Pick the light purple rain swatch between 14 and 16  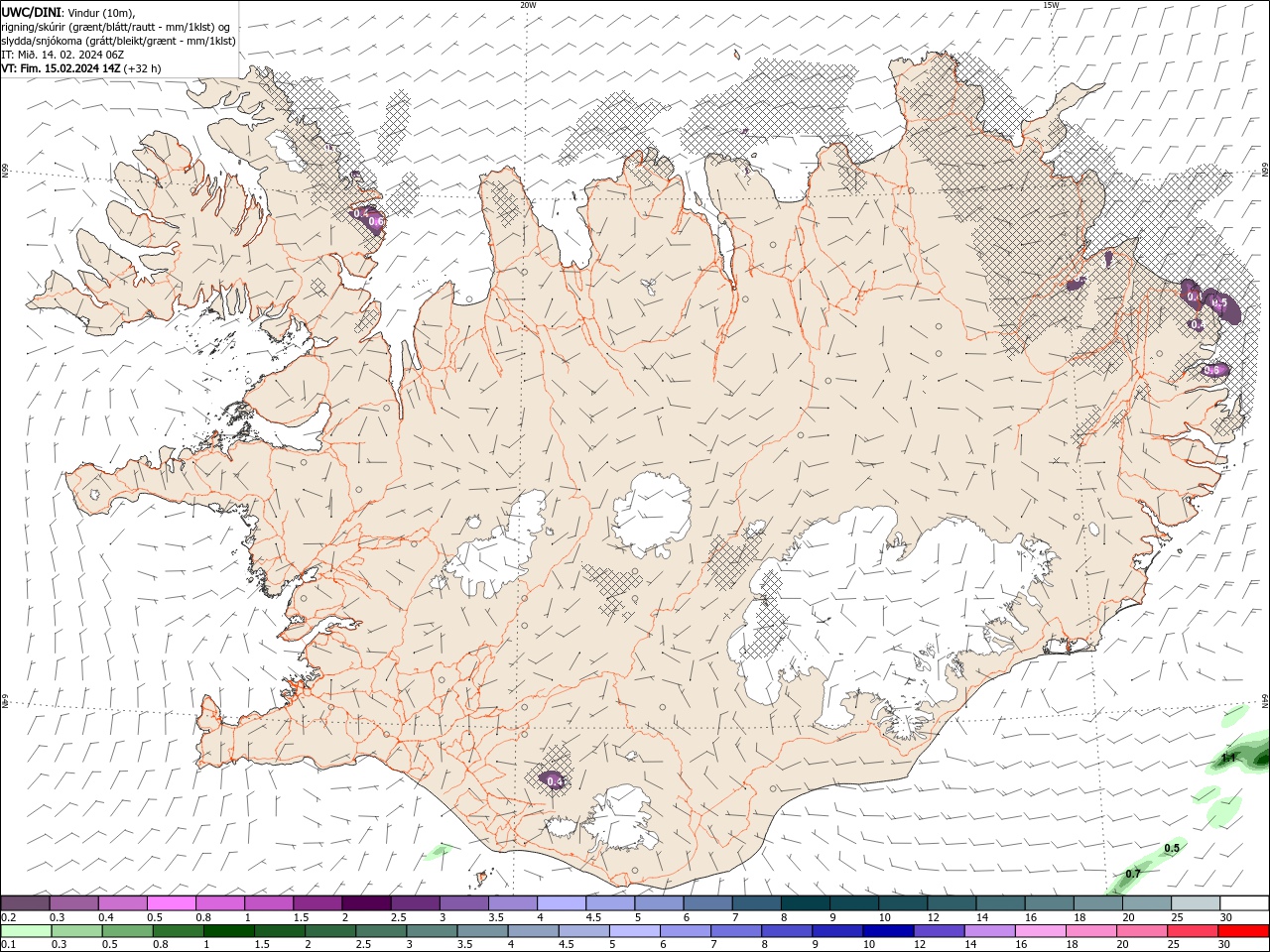[x=990, y=931]
